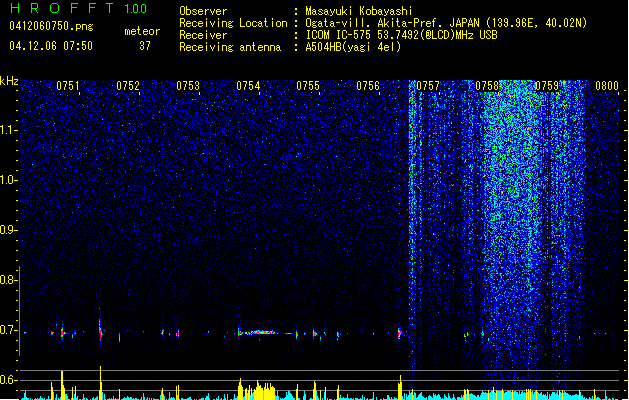Click the A504HB(yagi 4el) antenna text

coord(353,47)
